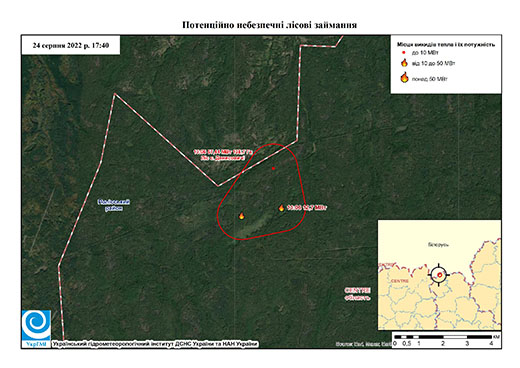The image size is (520, 368).
Task: Click the legend heading Місця виходів тепла
Action: tap(446, 44)
